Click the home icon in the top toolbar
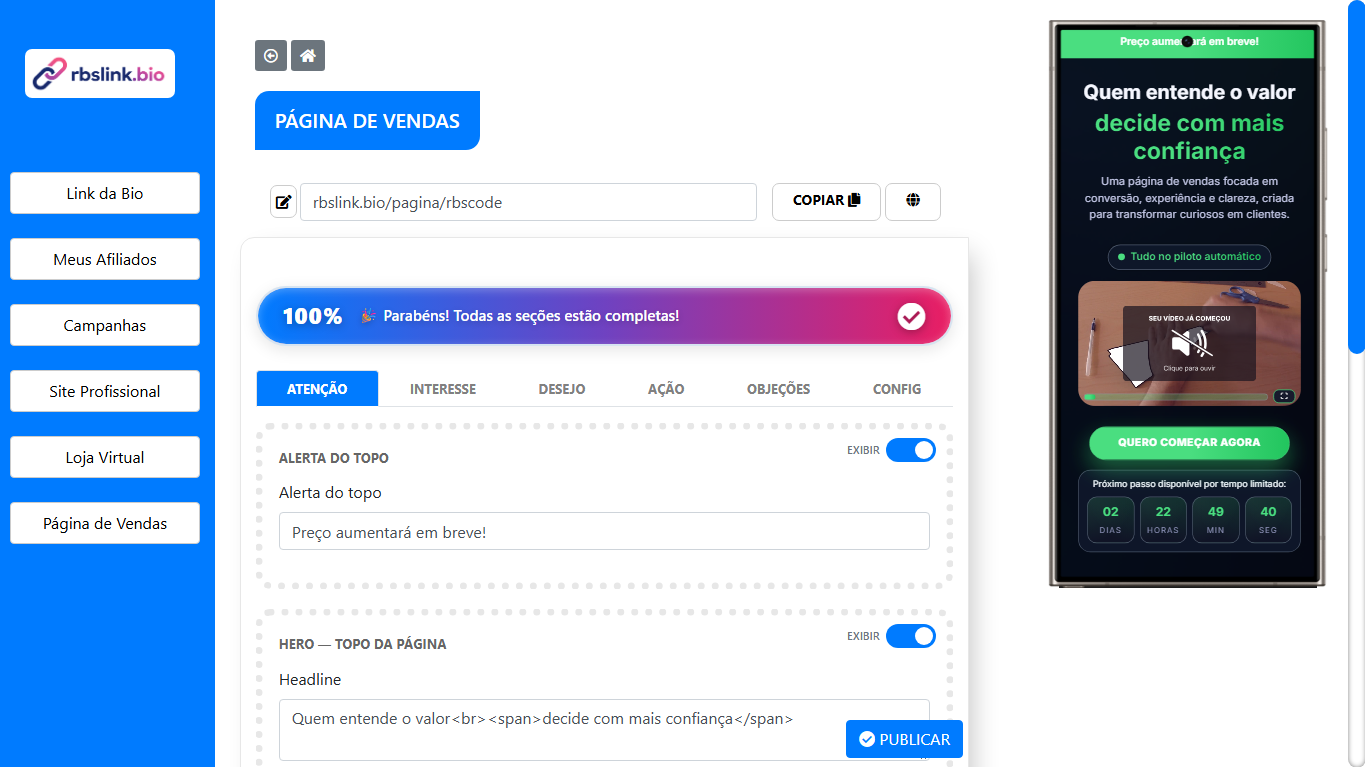Viewport: 1365px width, 767px height. [308, 55]
